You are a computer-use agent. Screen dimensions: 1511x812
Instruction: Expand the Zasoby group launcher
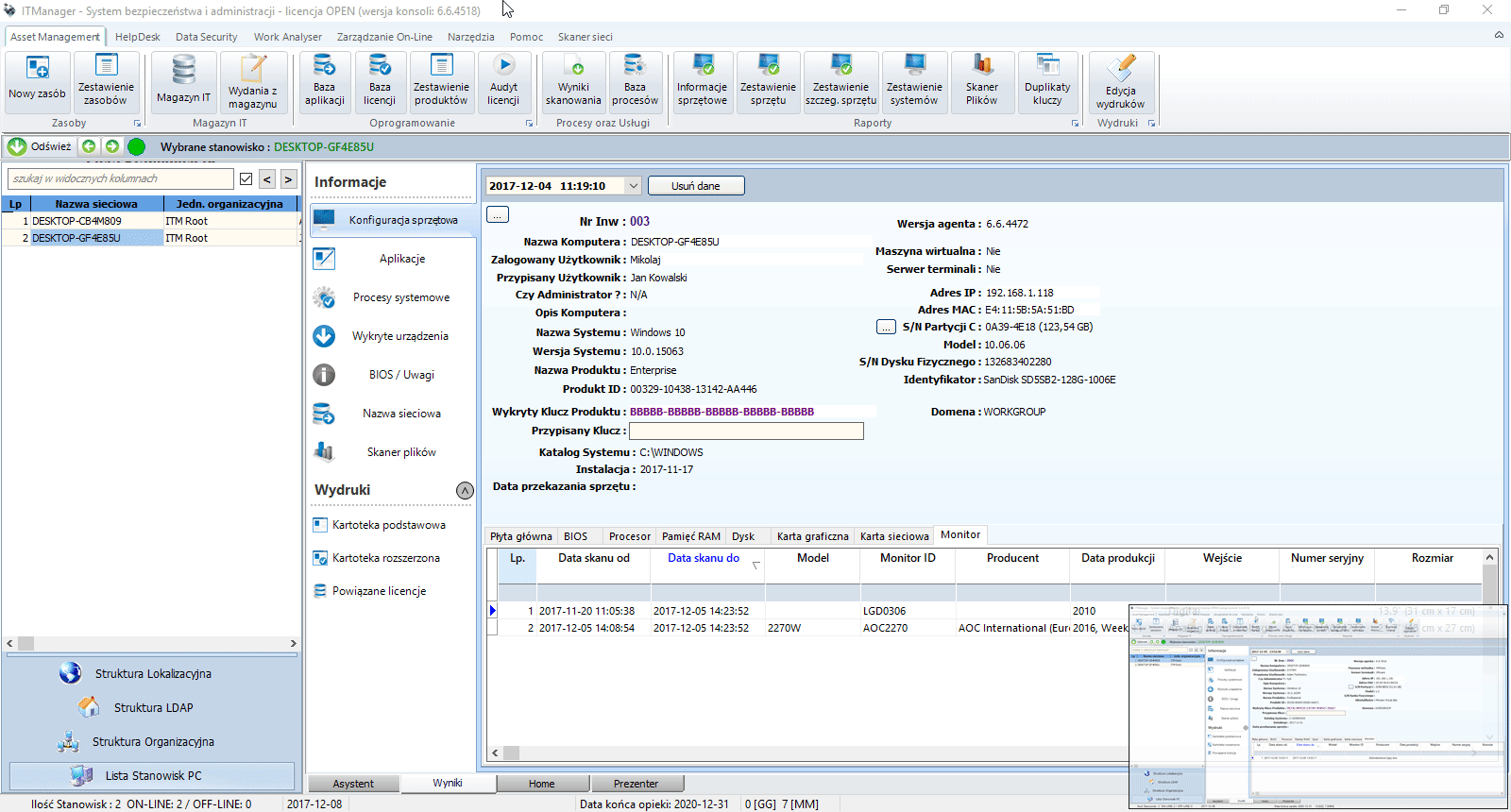pos(137,124)
